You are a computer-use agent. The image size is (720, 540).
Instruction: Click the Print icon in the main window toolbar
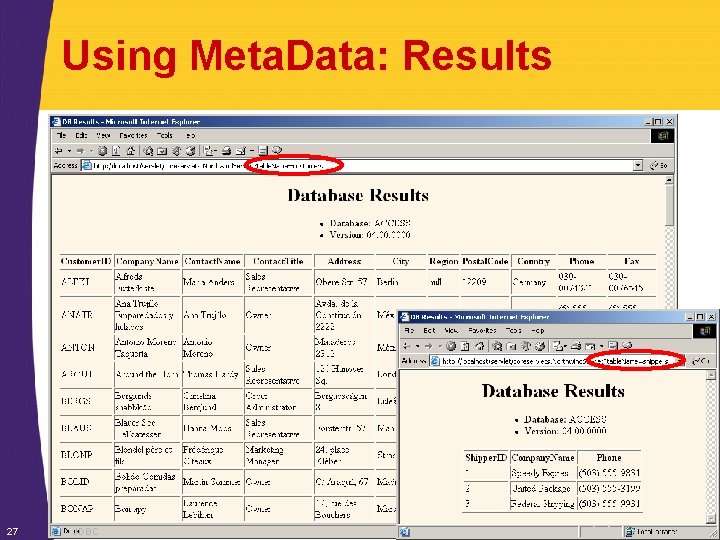click(226, 151)
